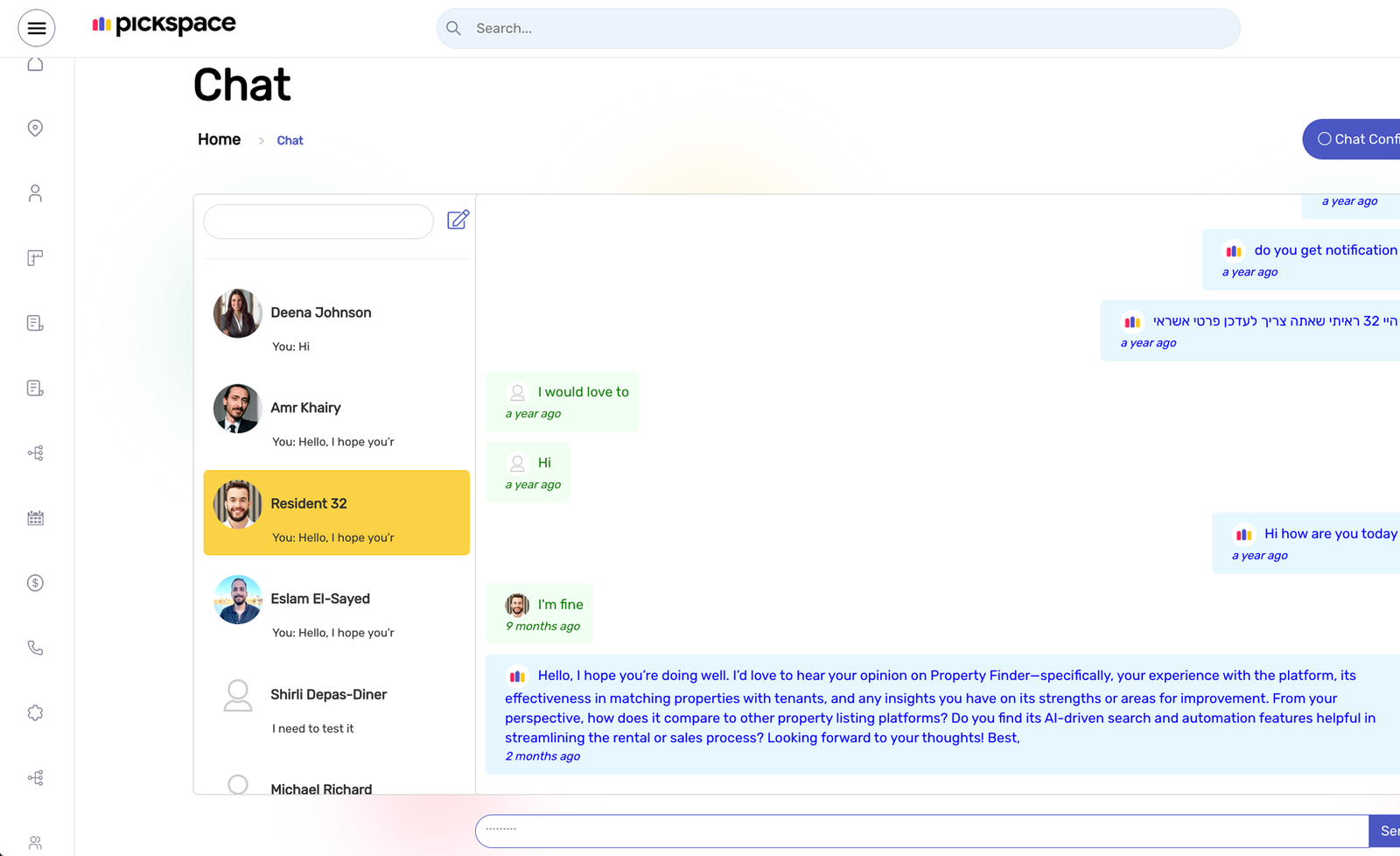Go to Home breadcrumb link
Viewport: 1400px width, 856px height.
click(219, 140)
